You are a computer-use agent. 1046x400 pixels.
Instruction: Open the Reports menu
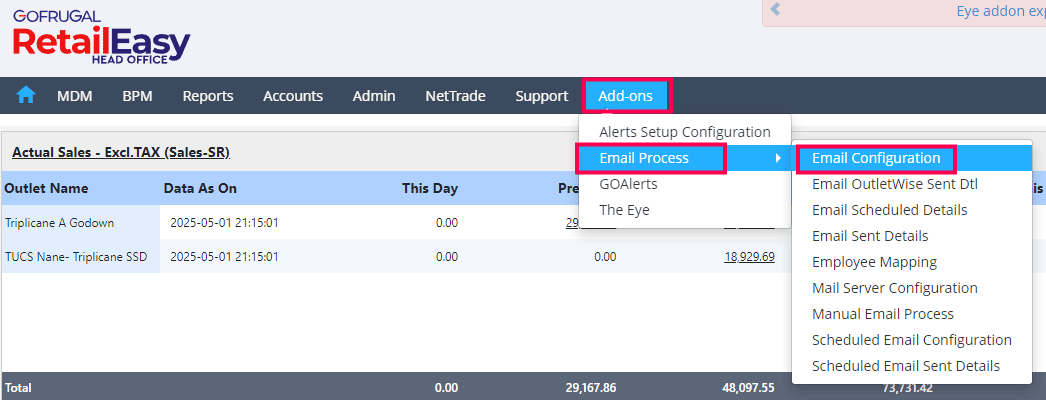pyautogui.click(x=208, y=96)
